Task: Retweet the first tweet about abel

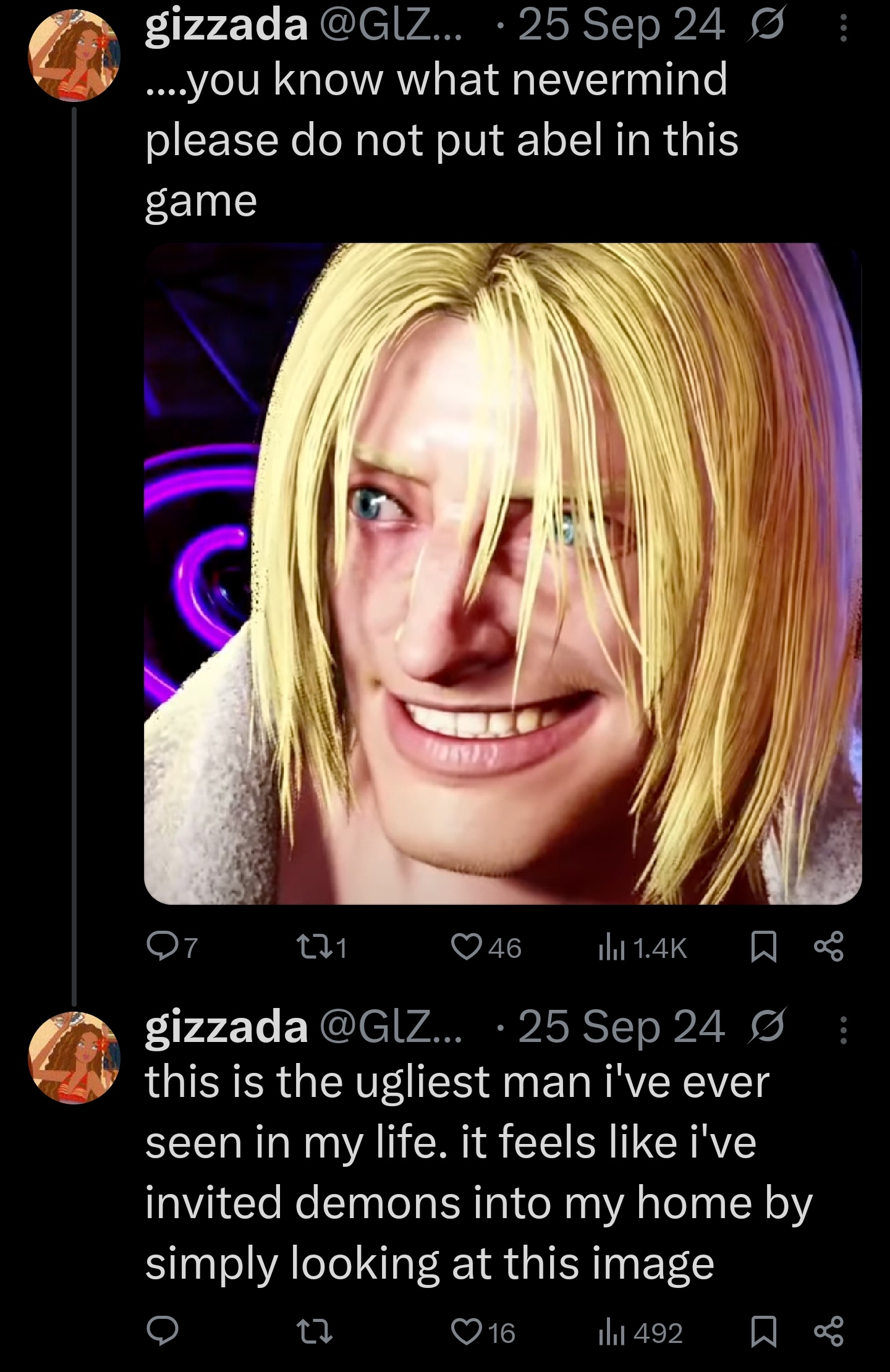Action: [x=322, y=947]
